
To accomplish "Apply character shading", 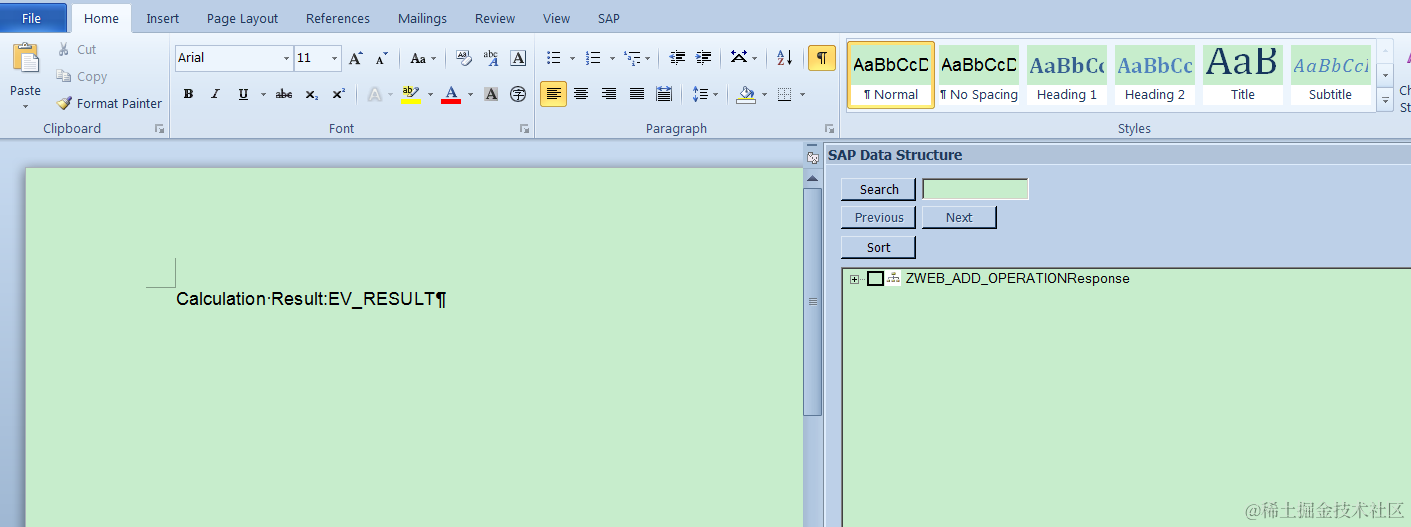I will pos(491,94).
